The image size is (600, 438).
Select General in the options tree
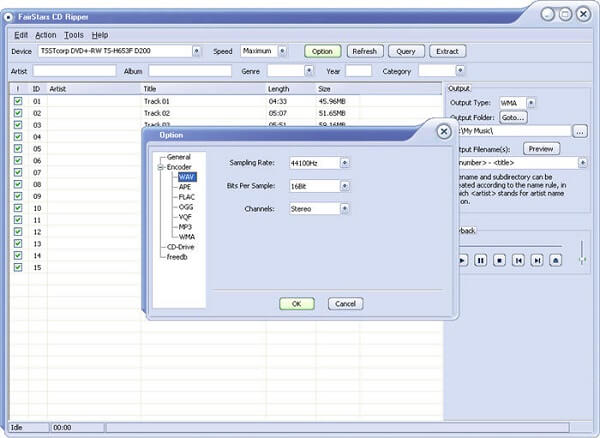178,157
